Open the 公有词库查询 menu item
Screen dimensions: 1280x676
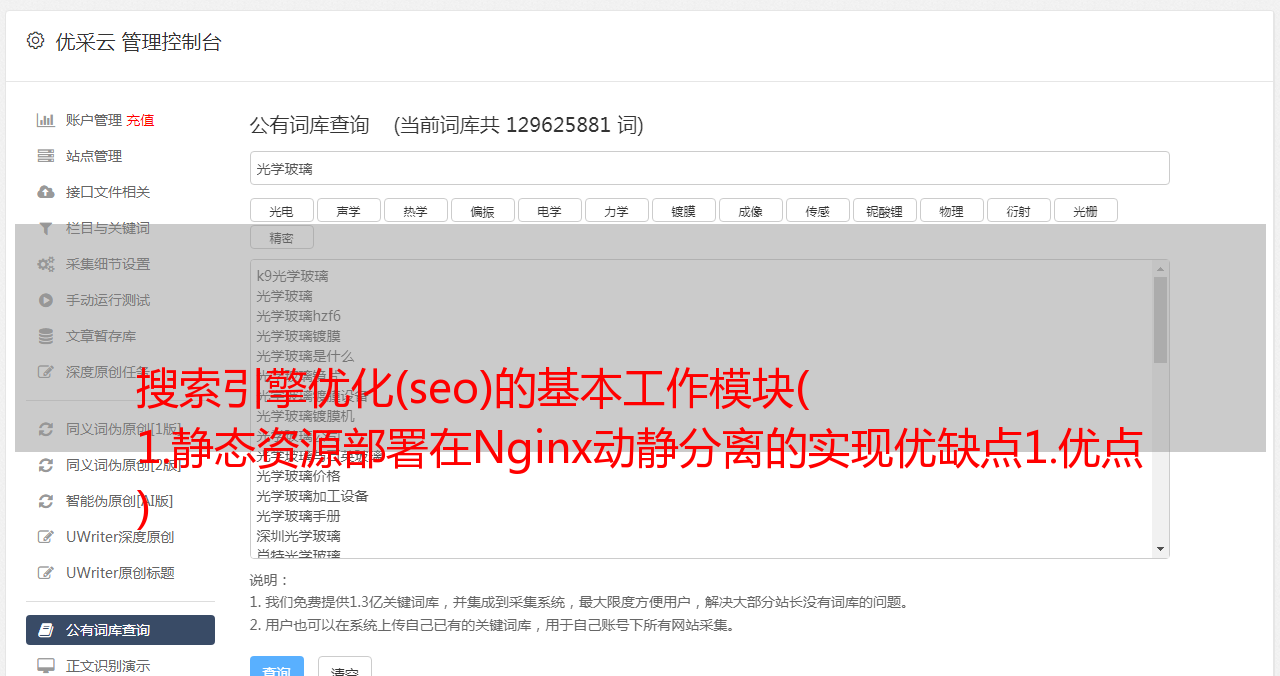(120, 630)
